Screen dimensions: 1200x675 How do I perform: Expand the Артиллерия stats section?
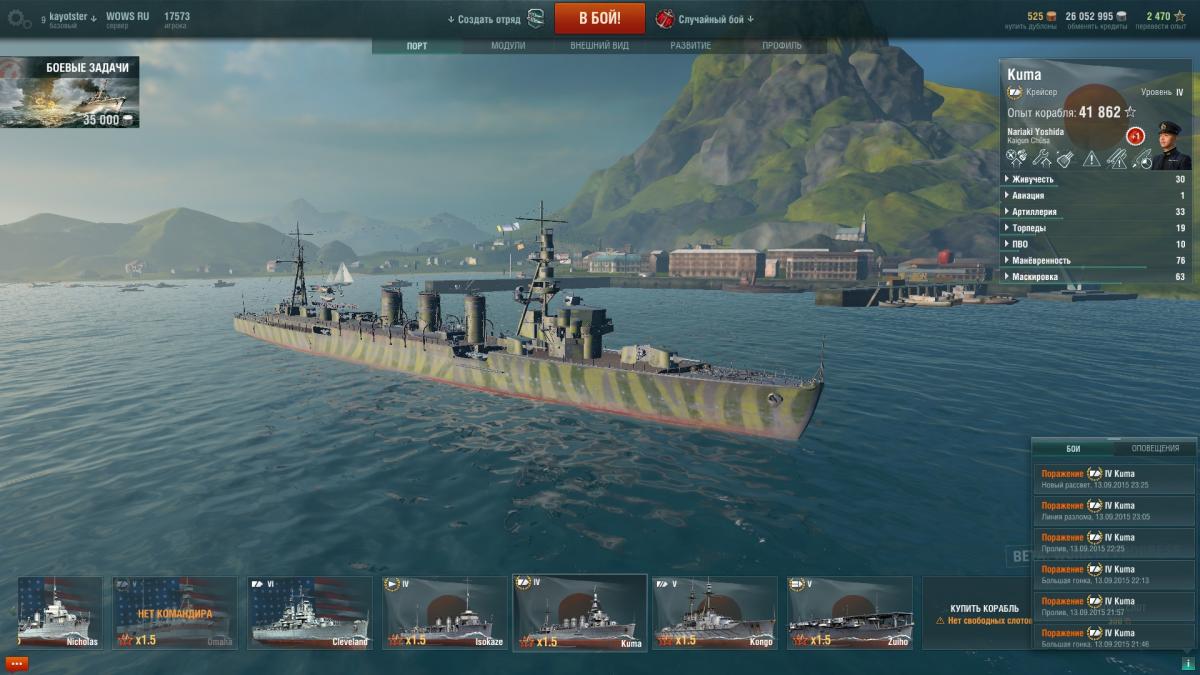coord(1095,212)
